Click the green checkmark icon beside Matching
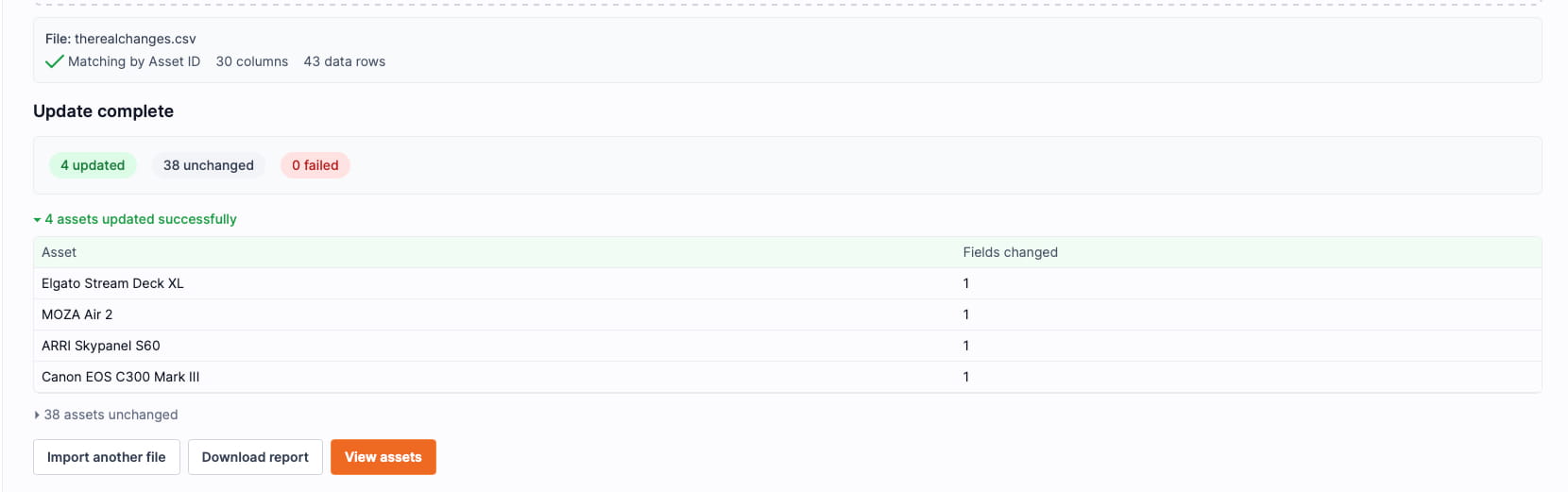This screenshot has width=1568, height=492. point(54,61)
